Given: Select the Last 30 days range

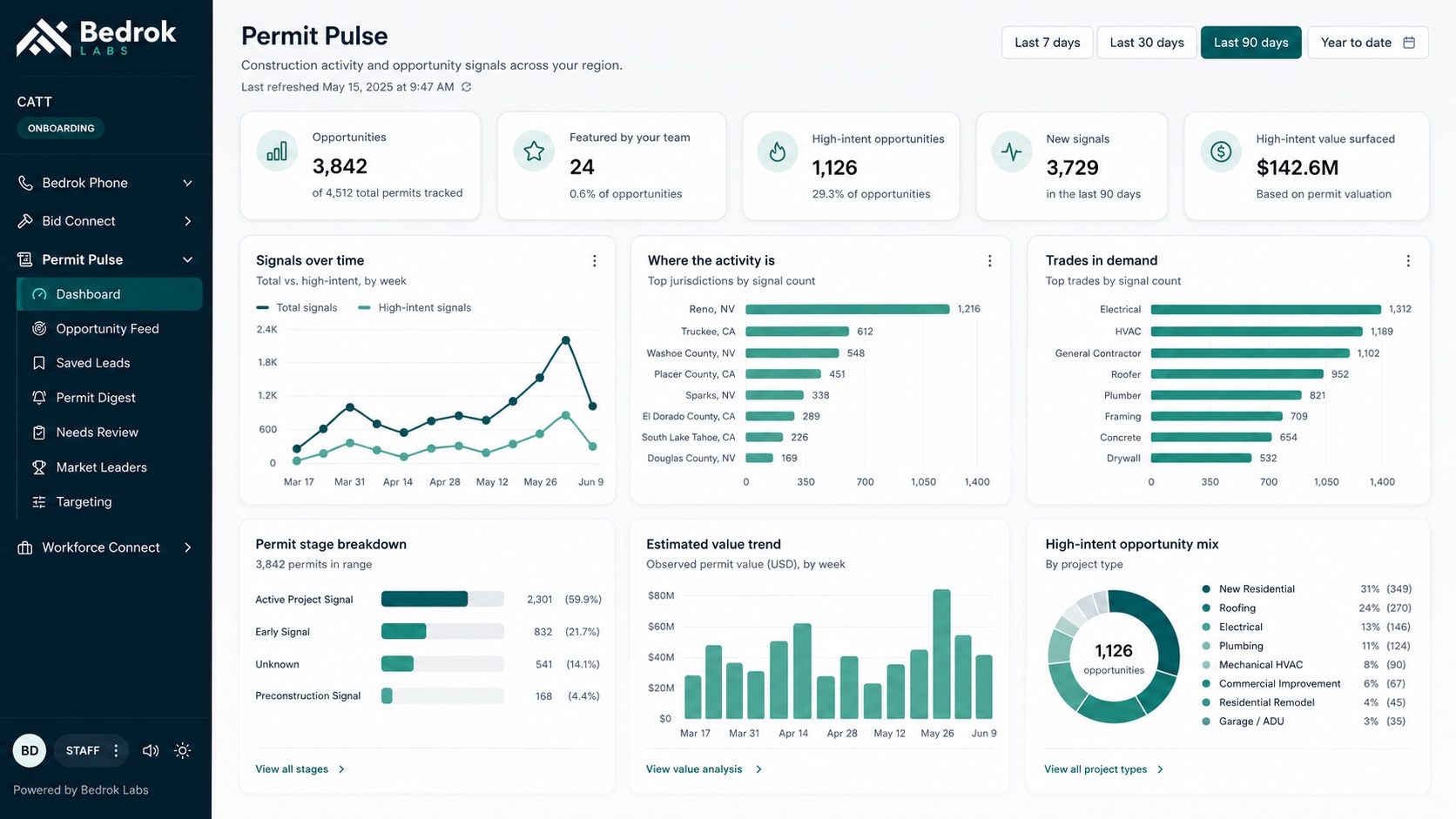Looking at the screenshot, I should tap(1147, 43).
